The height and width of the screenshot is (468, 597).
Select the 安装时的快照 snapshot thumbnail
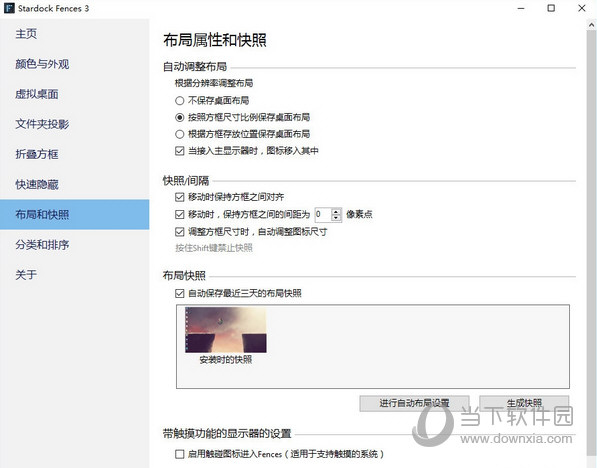tap(226, 330)
